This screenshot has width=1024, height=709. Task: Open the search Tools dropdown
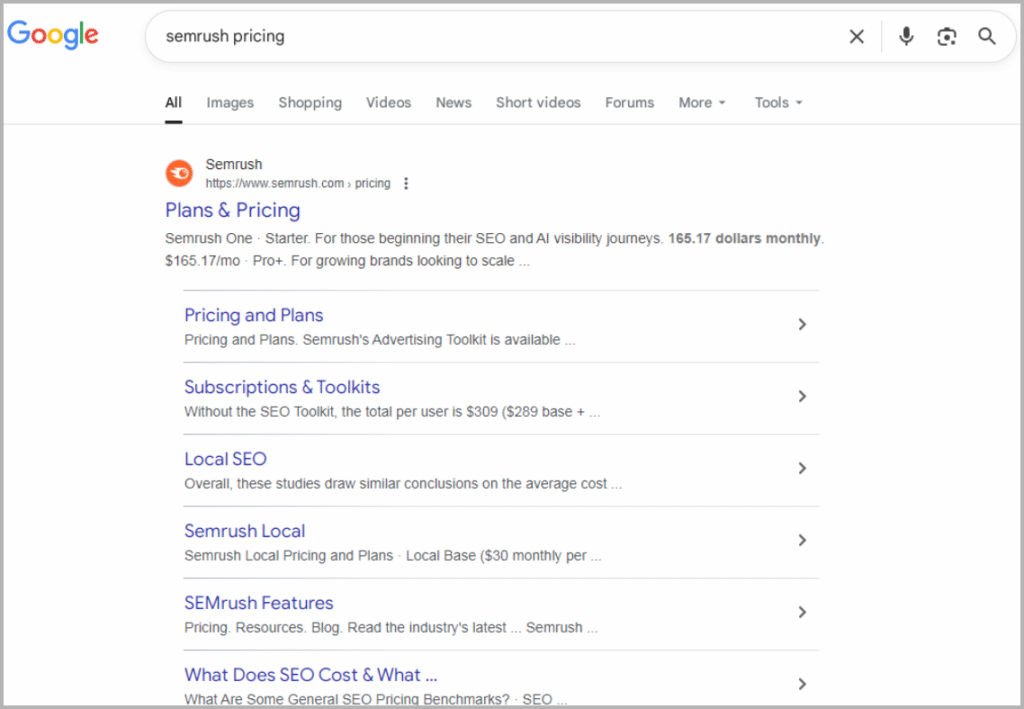777,102
